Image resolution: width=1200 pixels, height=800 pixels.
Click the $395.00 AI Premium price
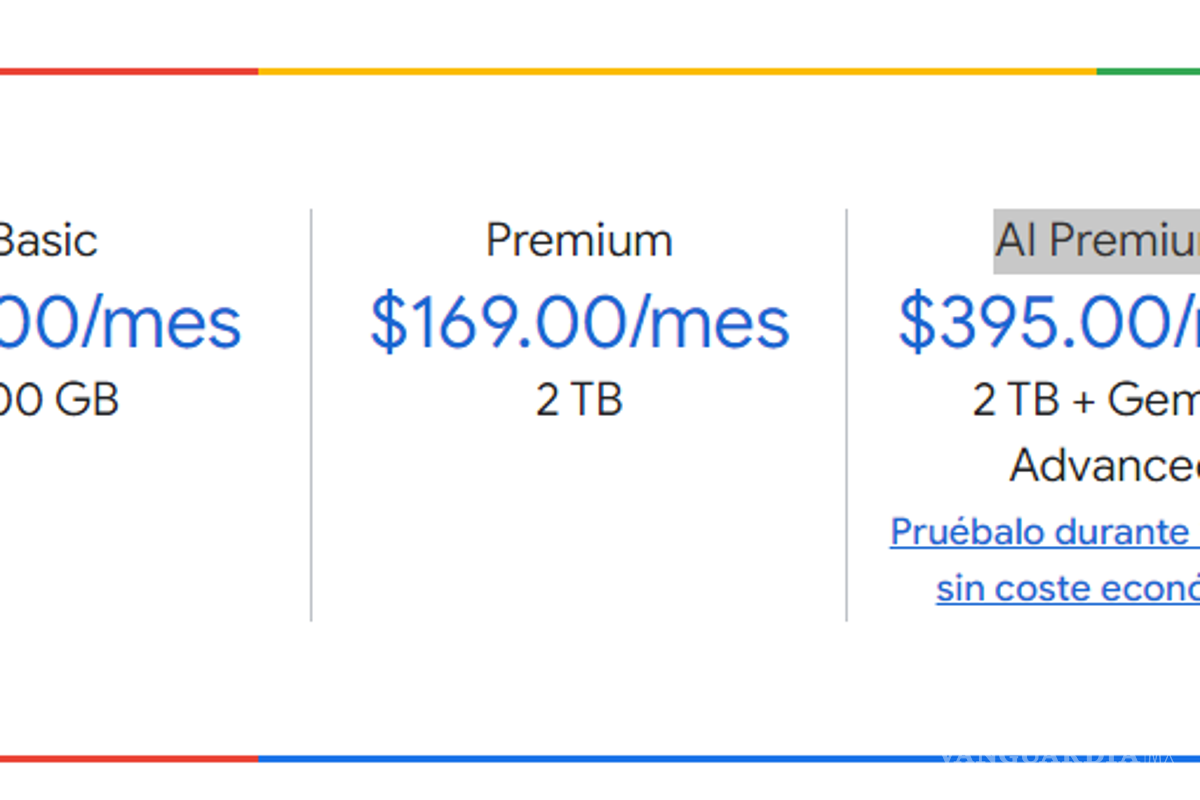point(1048,323)
